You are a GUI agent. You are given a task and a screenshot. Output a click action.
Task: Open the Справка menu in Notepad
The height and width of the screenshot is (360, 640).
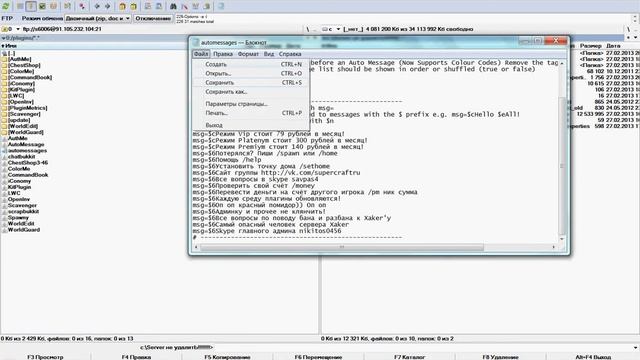(290, 54)
